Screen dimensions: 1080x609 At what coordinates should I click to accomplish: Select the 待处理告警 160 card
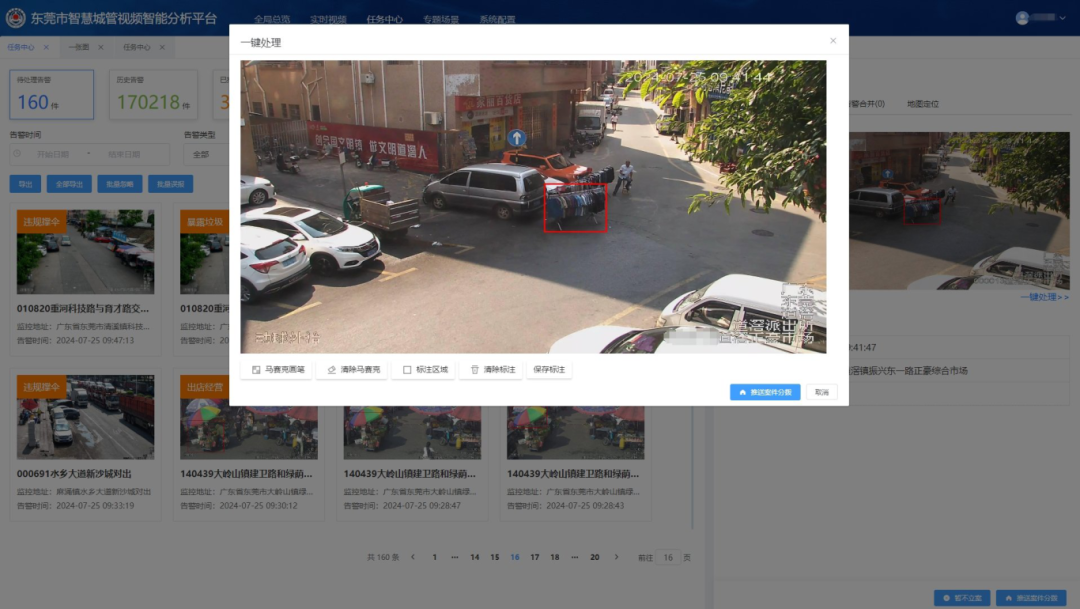pos(52,94)
